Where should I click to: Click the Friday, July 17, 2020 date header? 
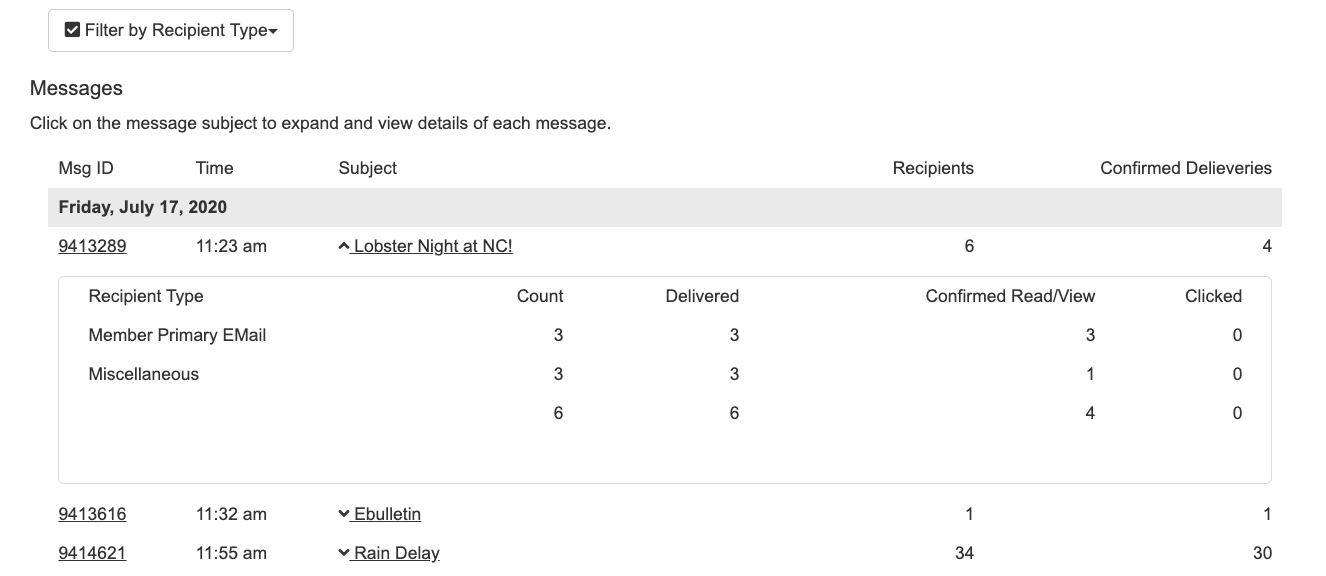(665, 208)
